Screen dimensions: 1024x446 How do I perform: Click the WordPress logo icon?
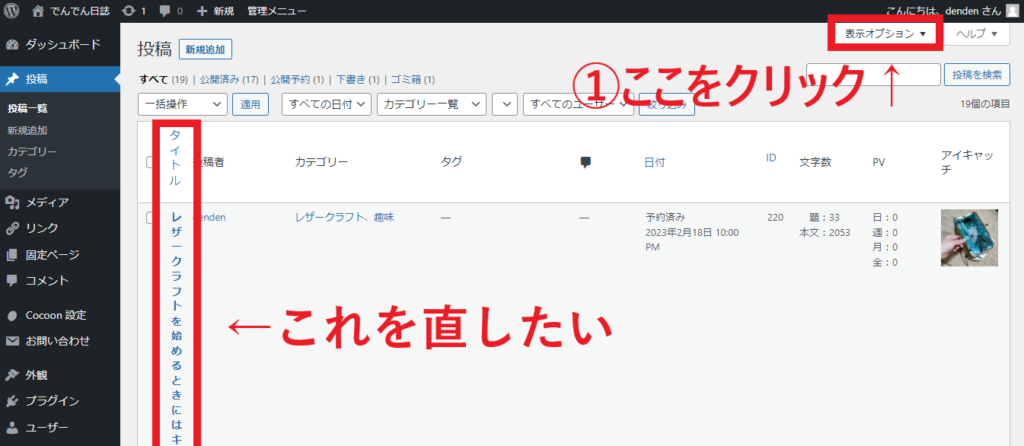(x=12, y=10)
